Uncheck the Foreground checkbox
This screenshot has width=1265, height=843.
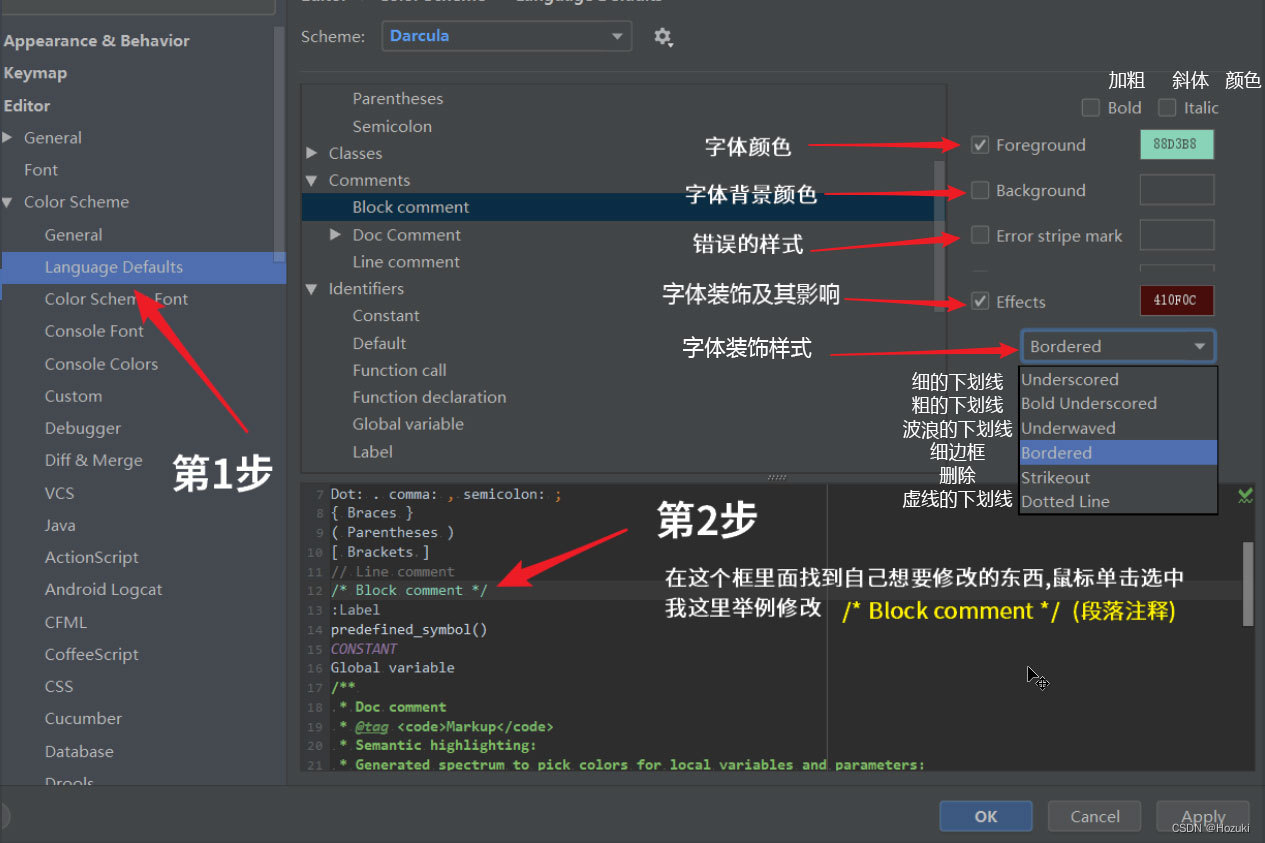(x=980, y=145)
